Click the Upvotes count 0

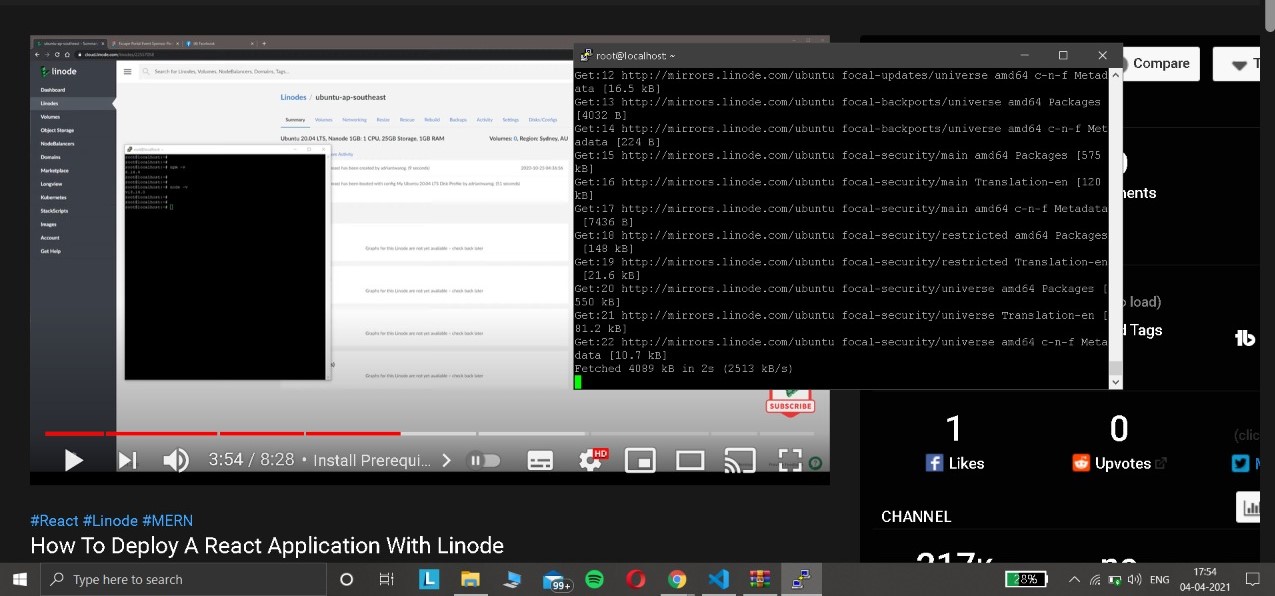(x=1119, y=429)
